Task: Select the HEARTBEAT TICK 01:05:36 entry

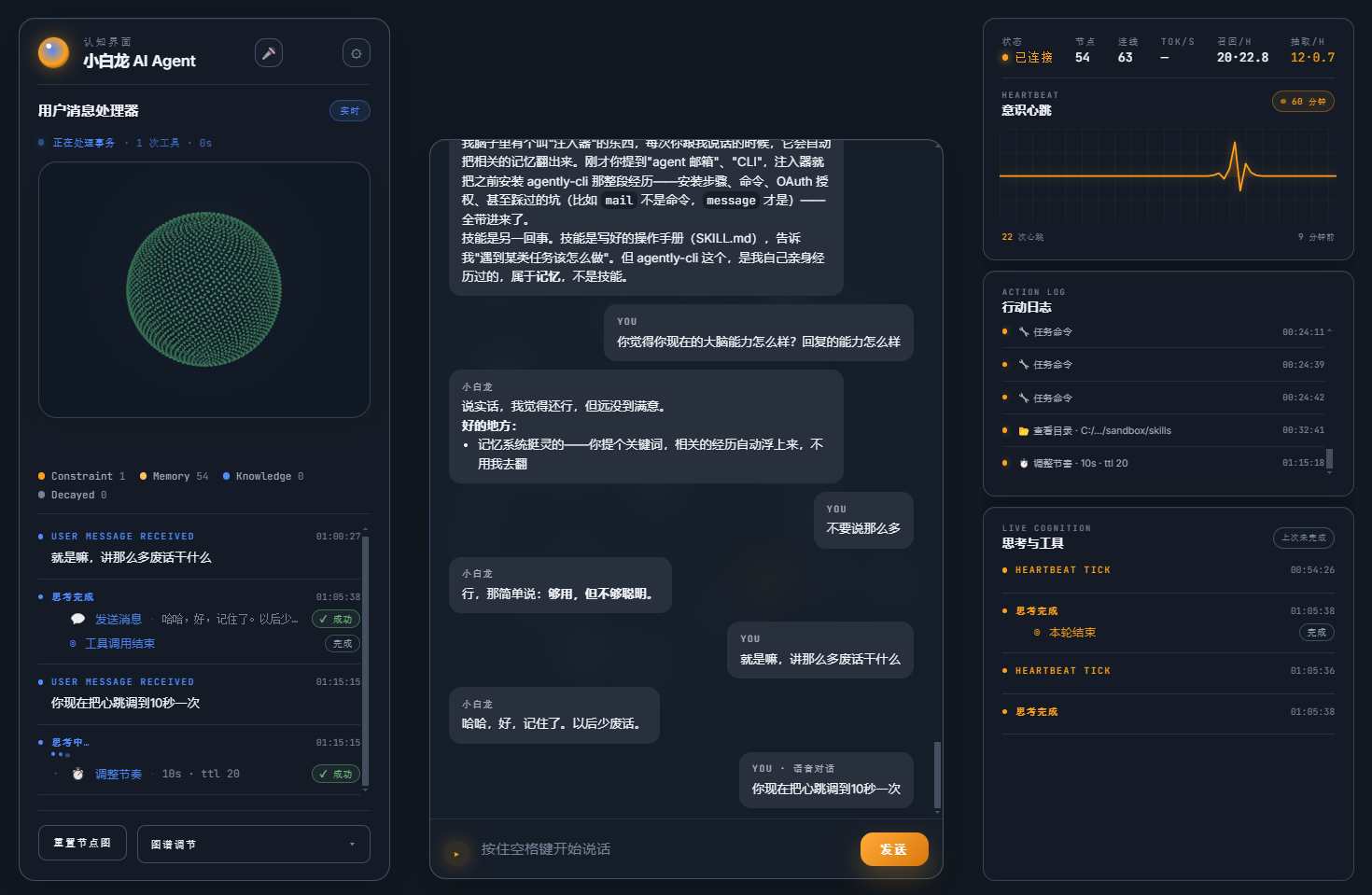Action: click(x=1168, y=670)
